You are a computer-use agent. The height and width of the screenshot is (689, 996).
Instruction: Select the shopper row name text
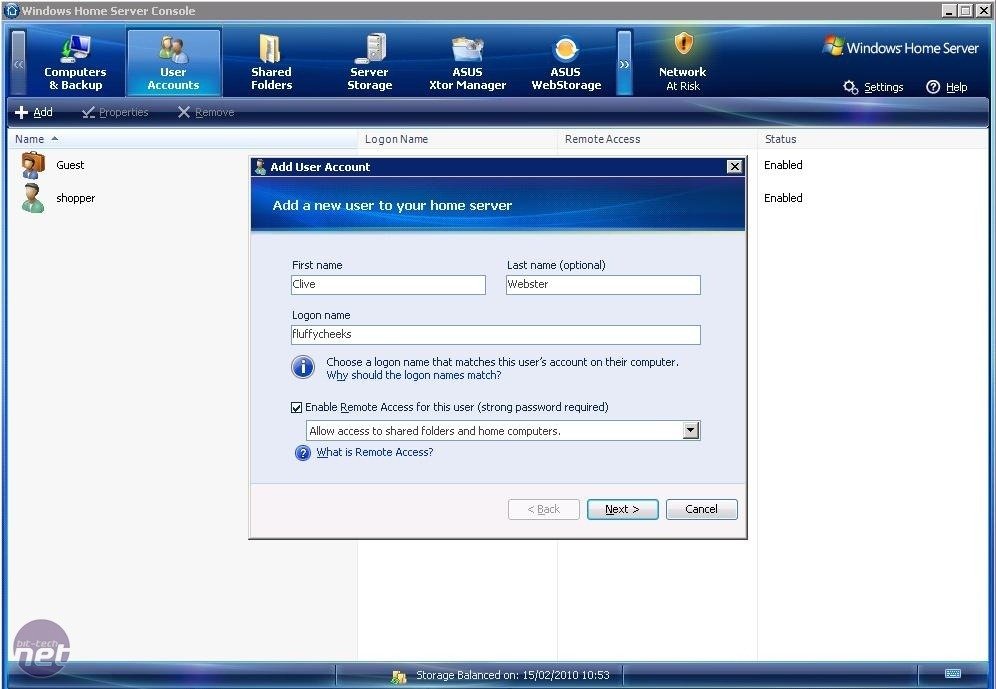76,198
